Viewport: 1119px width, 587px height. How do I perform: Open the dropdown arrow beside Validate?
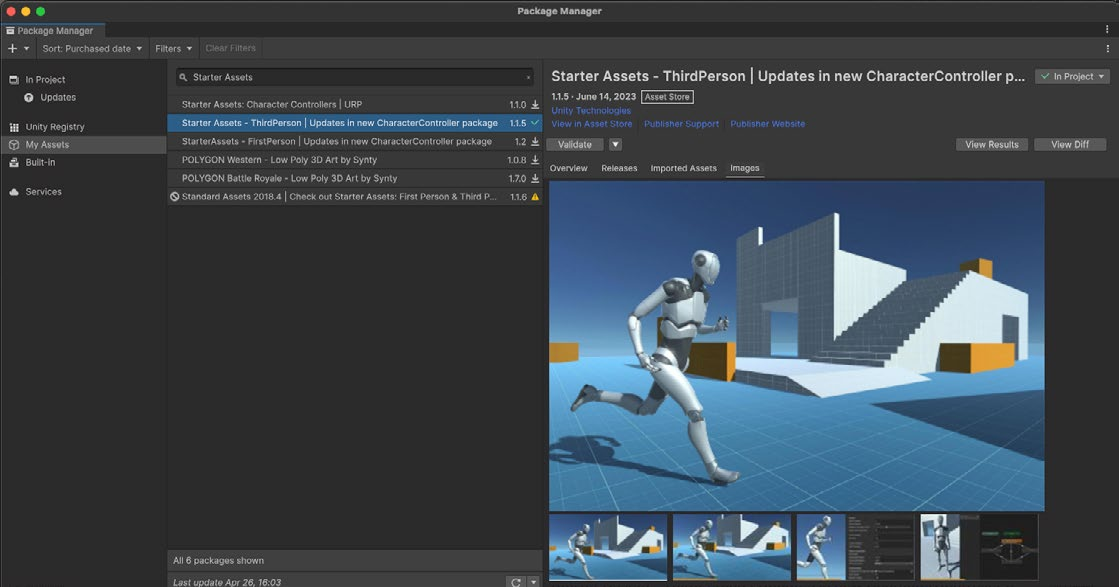pos(615,144)
